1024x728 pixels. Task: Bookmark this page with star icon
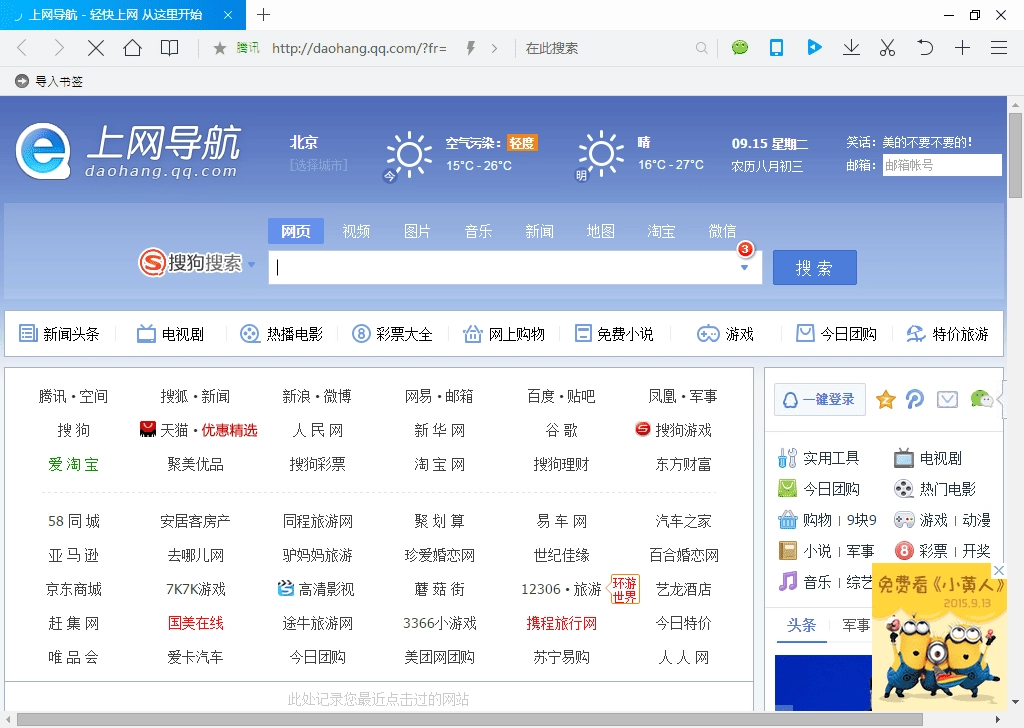(x=220, y=48)
